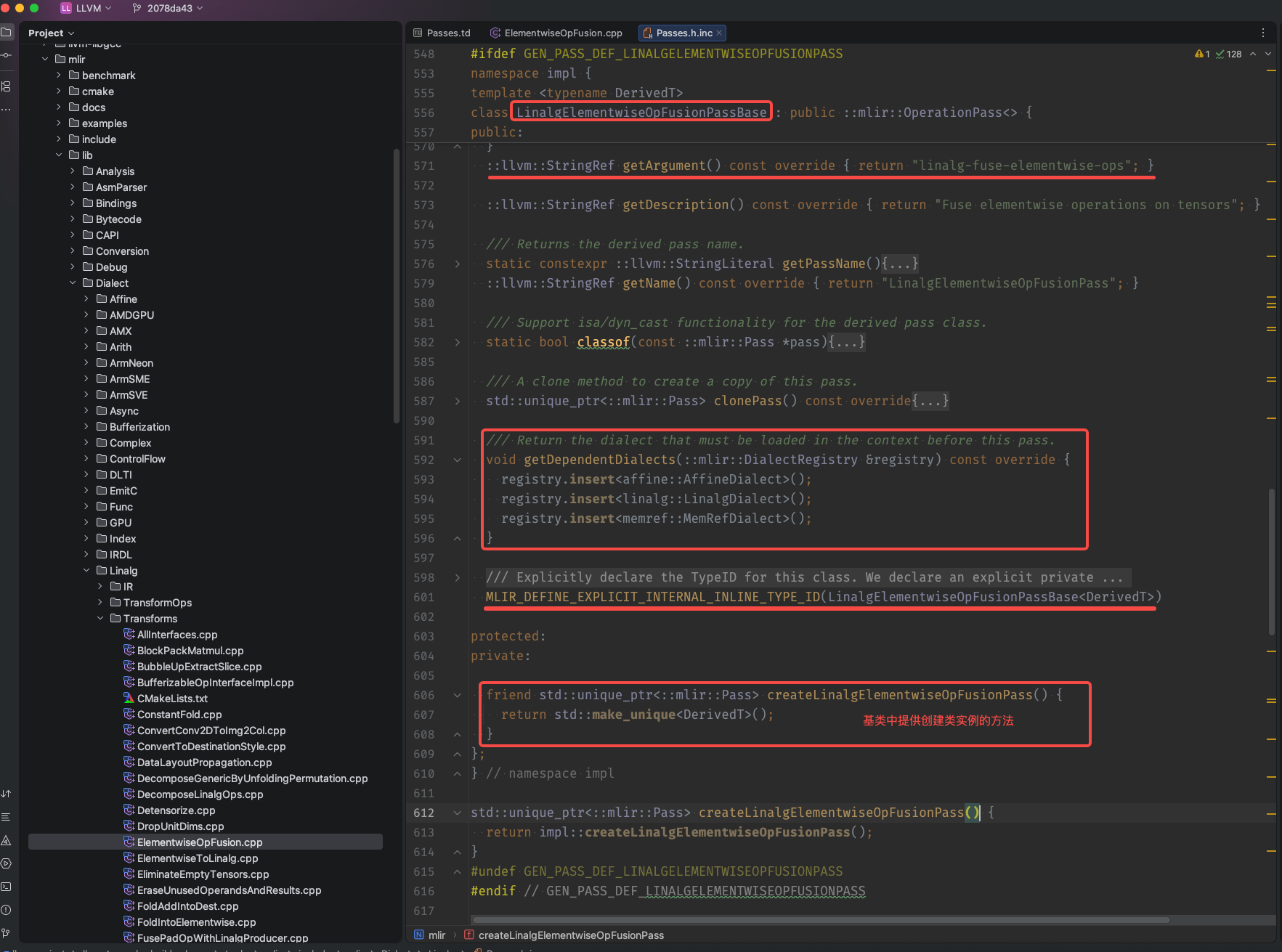
Task: Click the ElementwiseOpFusion.cpp tab file icon
Action: 495,33
